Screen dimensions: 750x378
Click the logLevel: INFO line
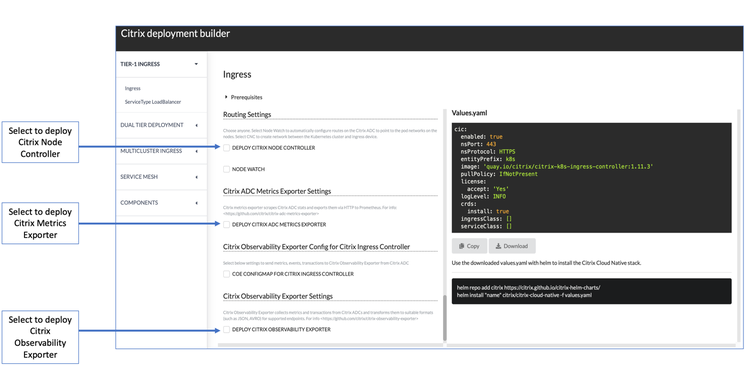click(483, 197)
